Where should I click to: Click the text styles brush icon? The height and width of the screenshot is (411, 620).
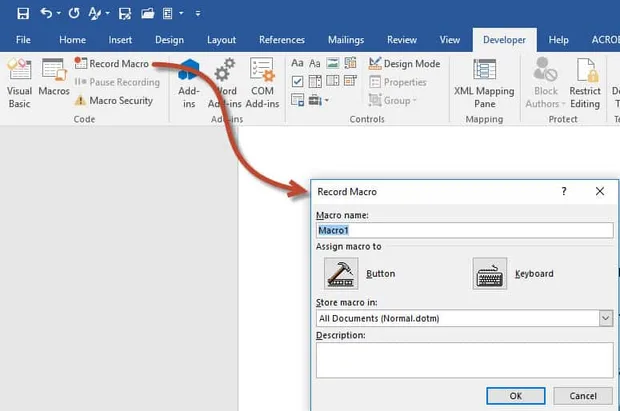pos(94,13)
